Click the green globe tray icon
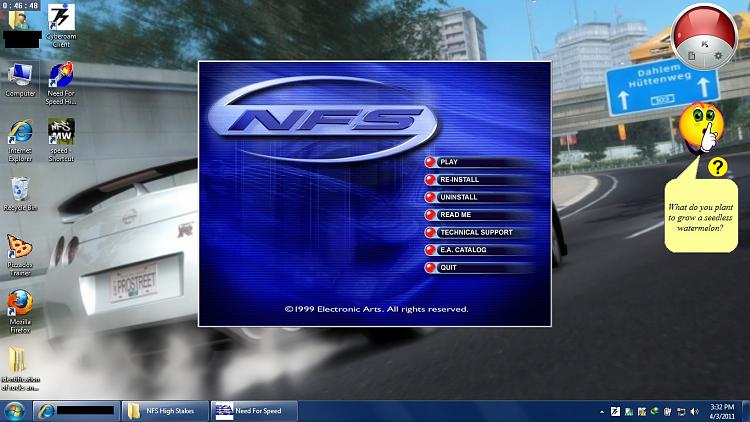Image resolution: width=750 pixels, height=422 pixels. tap(655, 411)
